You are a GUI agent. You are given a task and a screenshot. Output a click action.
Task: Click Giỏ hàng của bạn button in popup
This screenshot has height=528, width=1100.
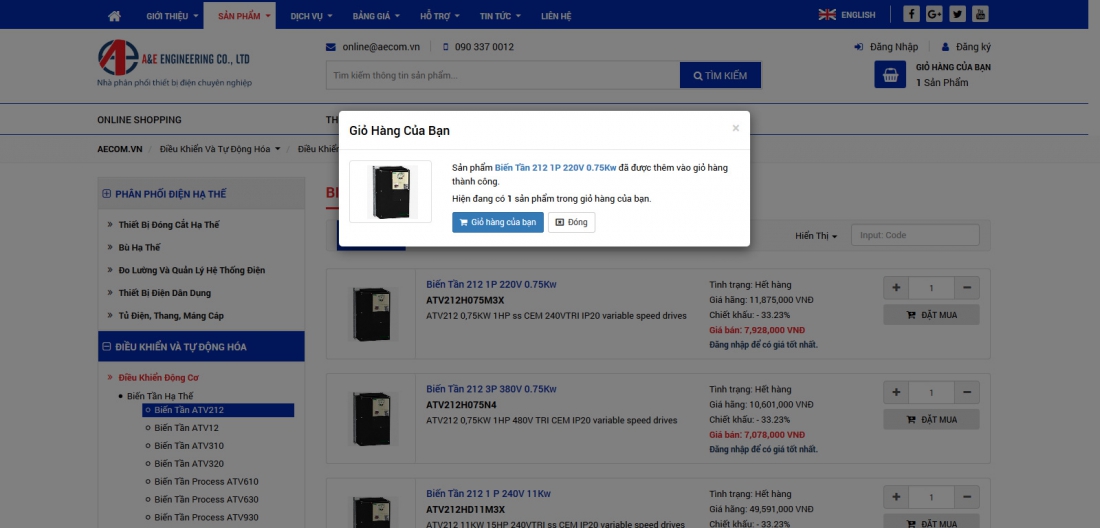(x=498, y=222)
